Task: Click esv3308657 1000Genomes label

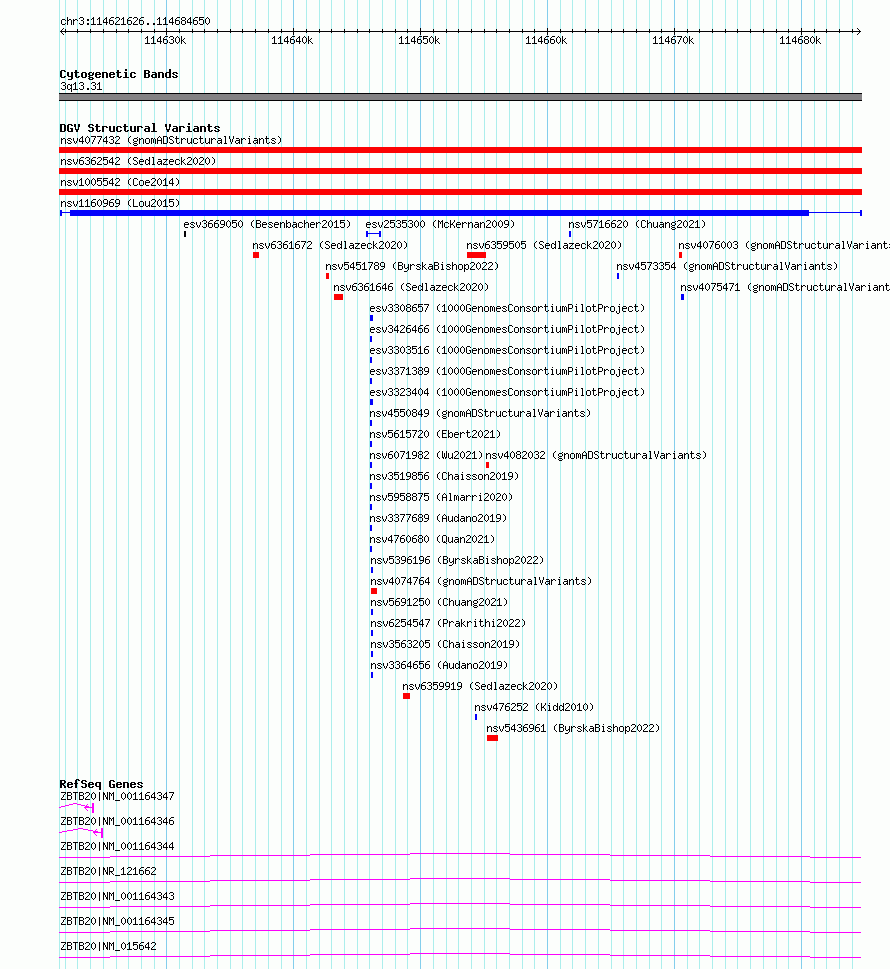Action: click(507, 308)
